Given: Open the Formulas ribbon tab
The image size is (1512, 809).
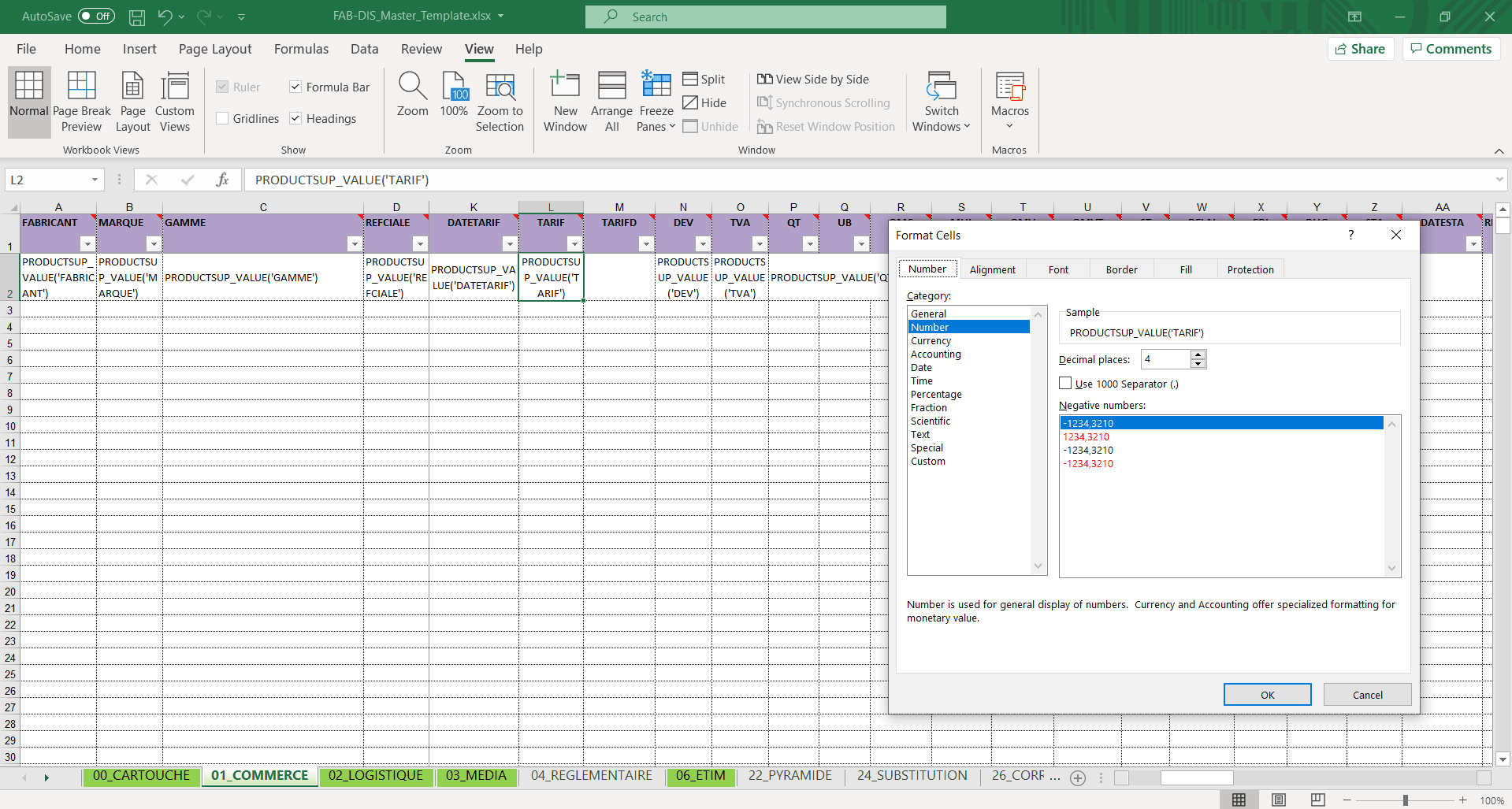Looking at the screenshot, I should 301,49.
